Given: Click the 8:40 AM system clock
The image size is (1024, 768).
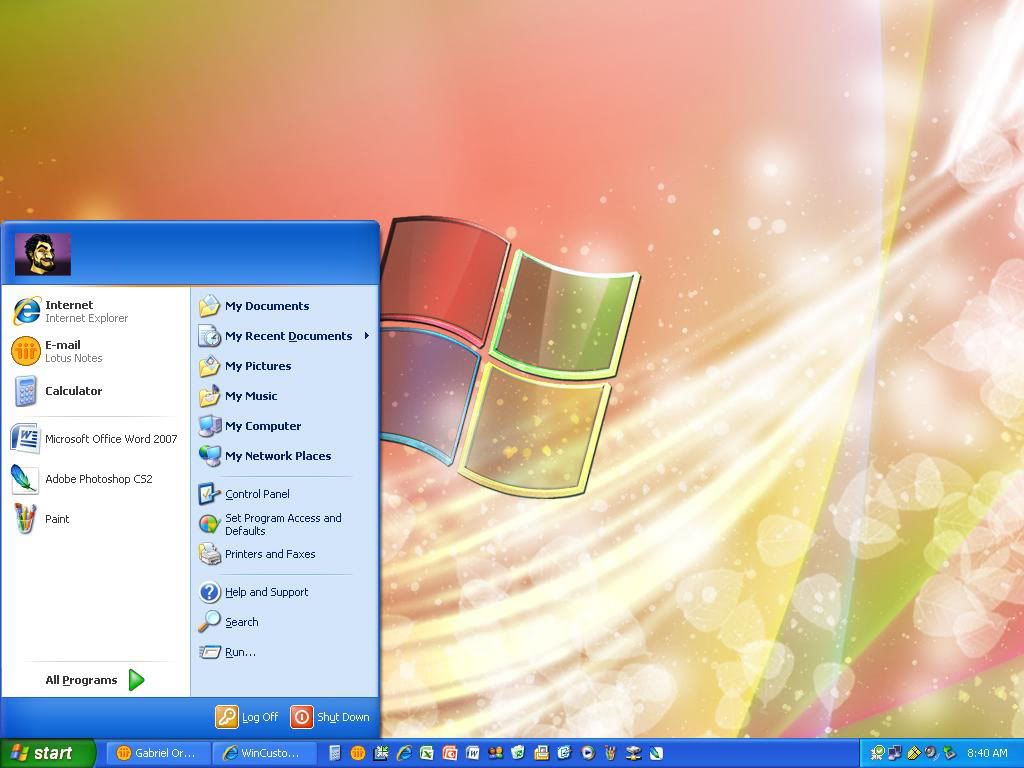Looking at the screenshot, I should [987, 753].
